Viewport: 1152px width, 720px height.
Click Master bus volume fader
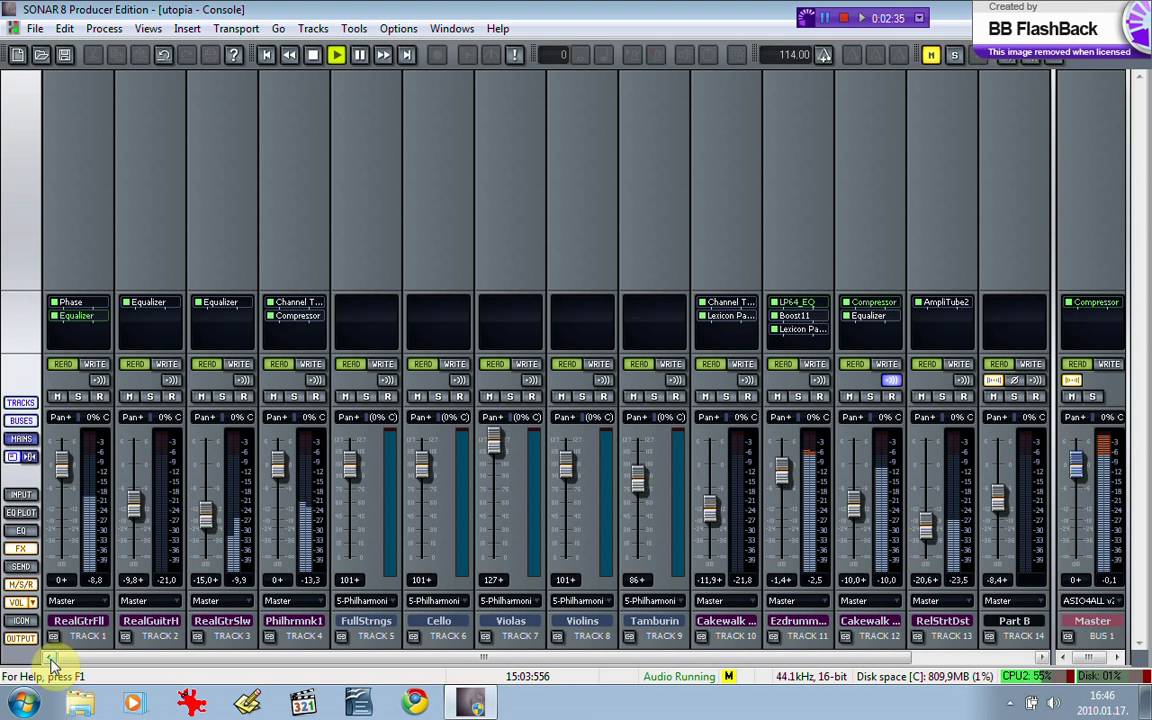coord(1076,464)
